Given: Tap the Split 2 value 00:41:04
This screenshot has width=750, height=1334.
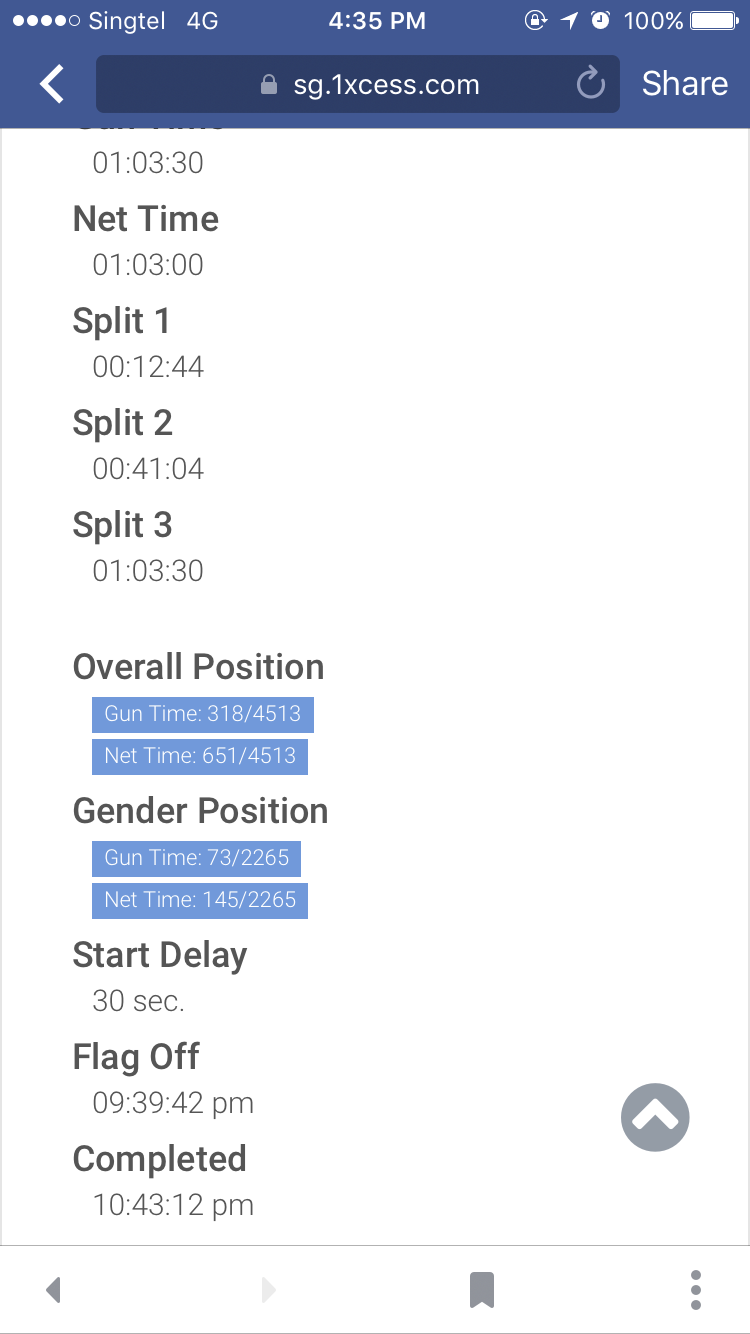Looking at the screenshot, I should tap(148, 469).
